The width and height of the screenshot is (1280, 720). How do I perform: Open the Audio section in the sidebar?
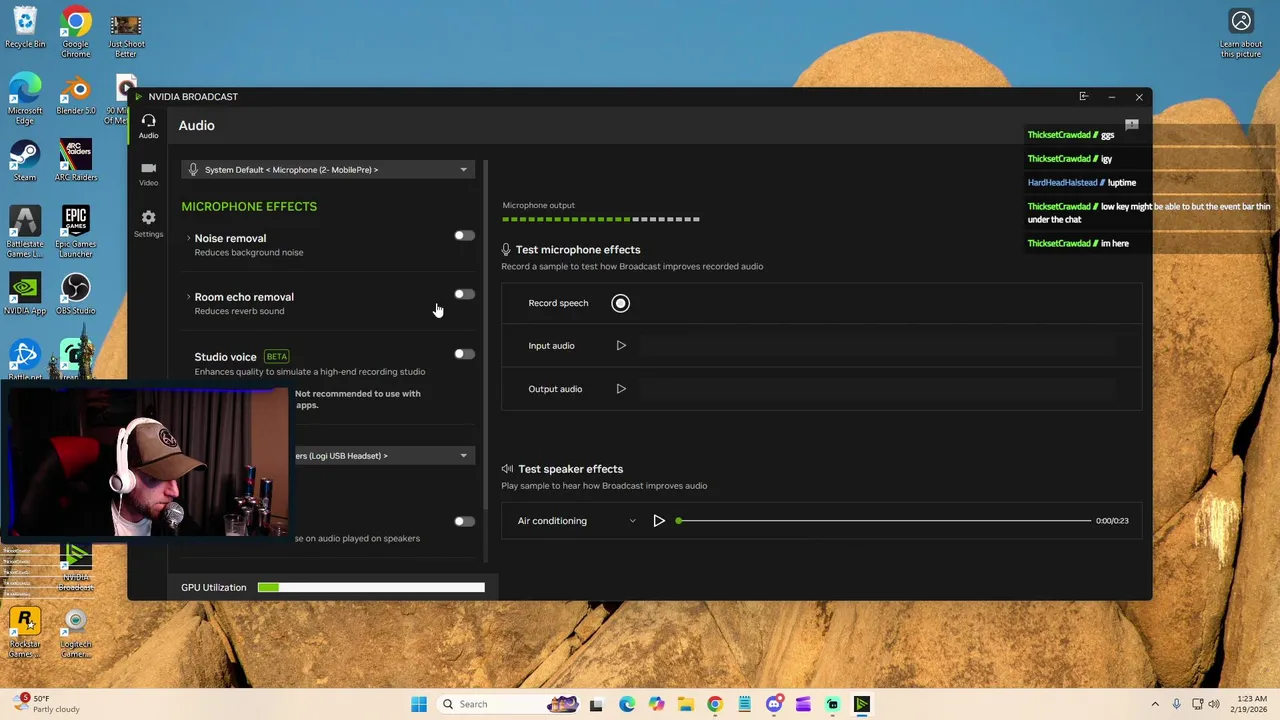[148, 126]
